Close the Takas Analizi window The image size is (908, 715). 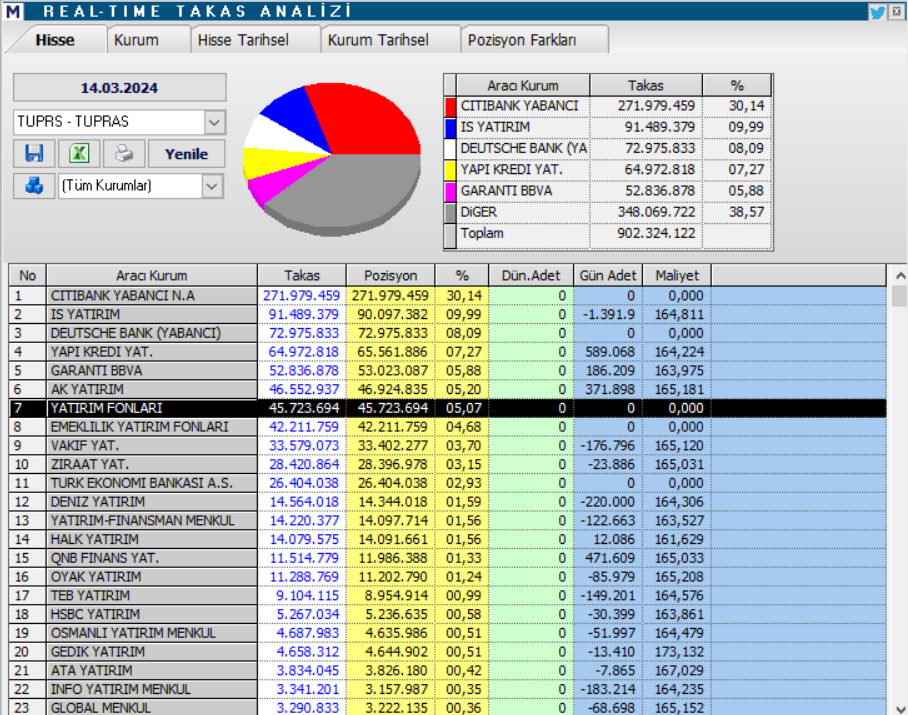tap(896, 11)
